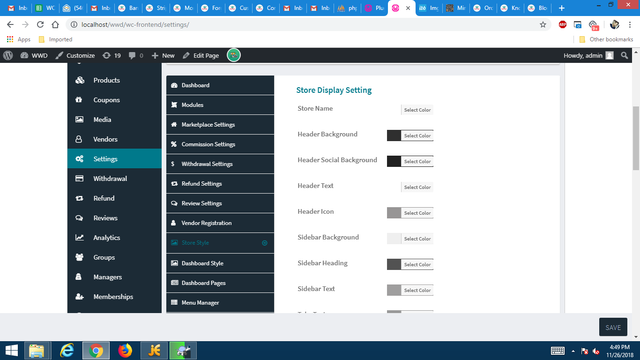Image resolution: width=640 pixels, height=360 pixels.
Task: Open the Reviews comment icon
Action: point(79,218)
